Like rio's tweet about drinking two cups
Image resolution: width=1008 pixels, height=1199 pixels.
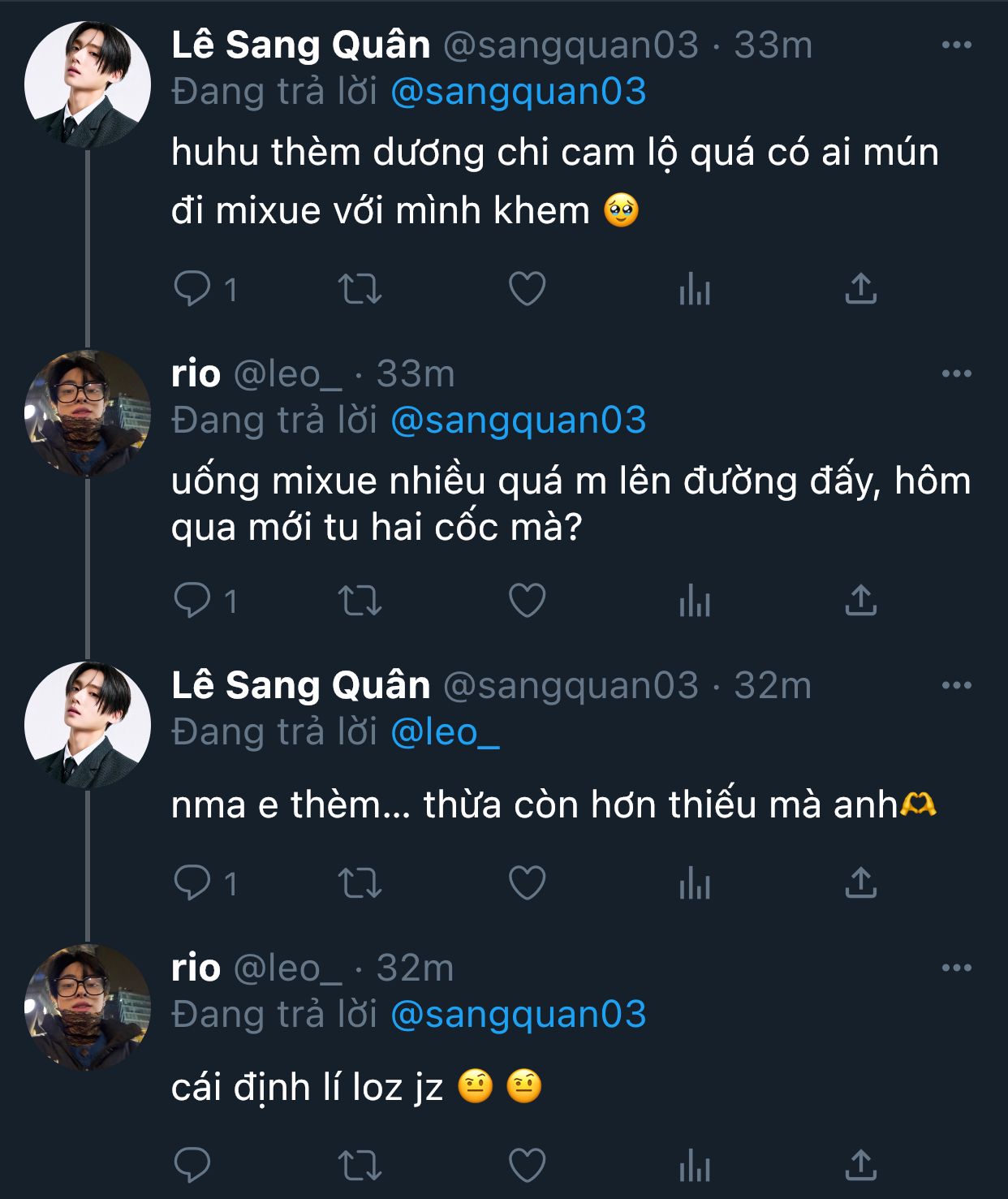527,601
